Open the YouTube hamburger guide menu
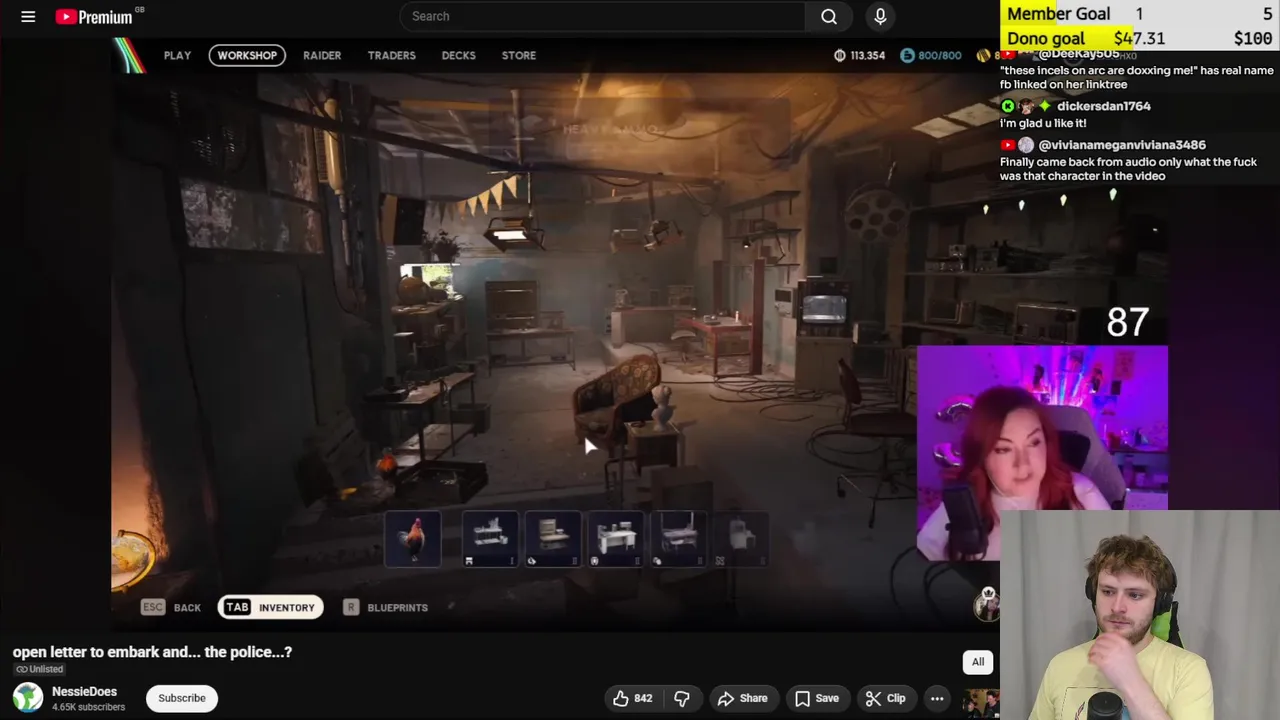This screenshot has width=1280, height=720. [x=28, y=16]
